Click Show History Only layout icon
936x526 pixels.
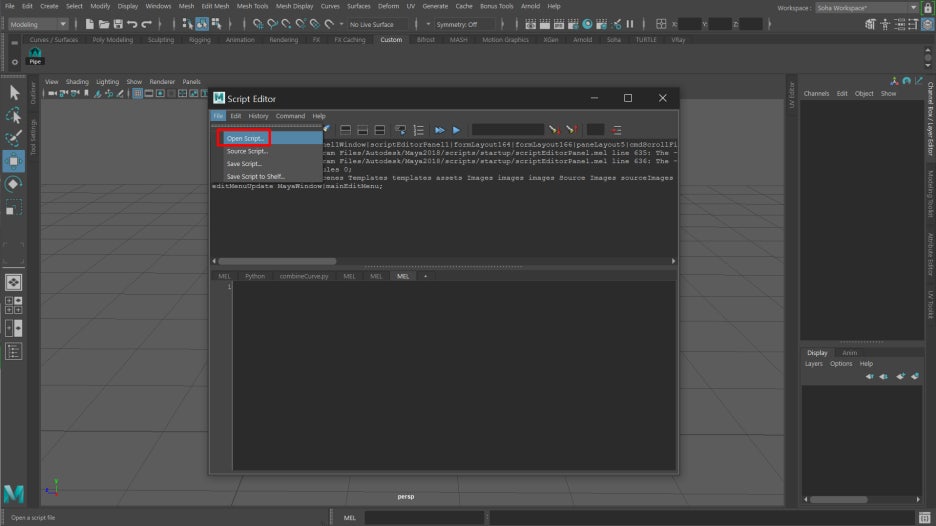click(345, 130)
